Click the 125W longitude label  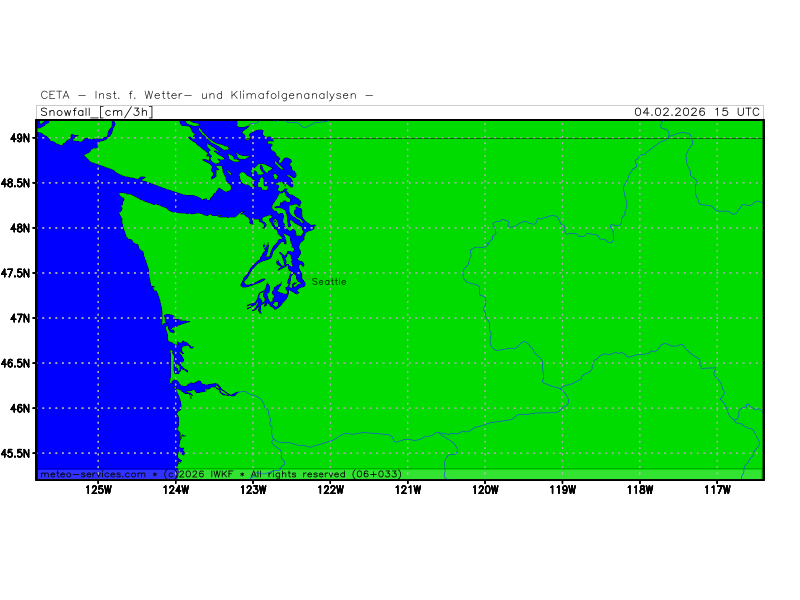pyautogui.click(x=98, y=490)
